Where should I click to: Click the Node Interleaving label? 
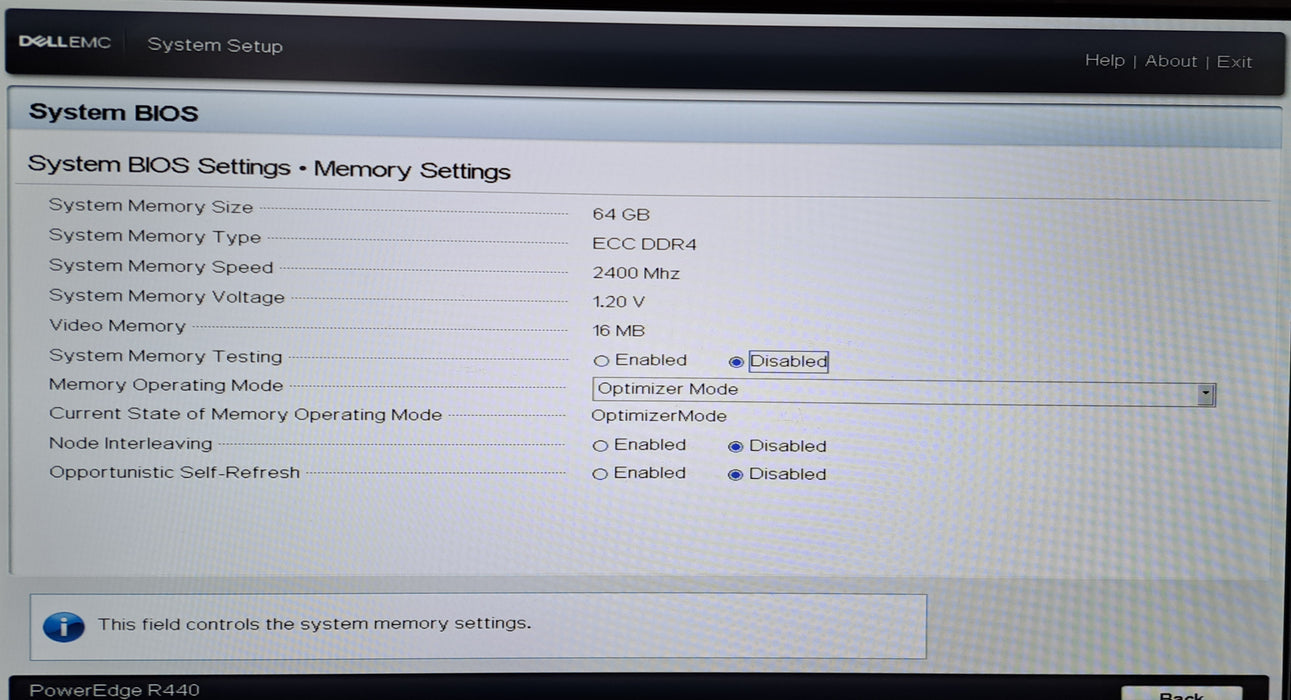pos(131,443)
